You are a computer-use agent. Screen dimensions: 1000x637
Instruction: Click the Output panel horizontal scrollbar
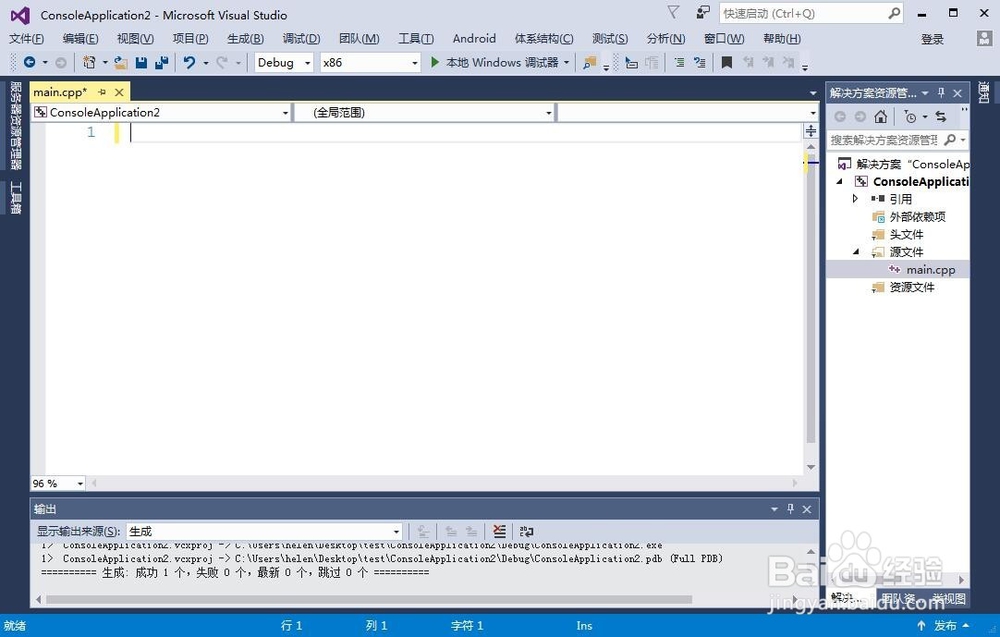coord(369,599)
